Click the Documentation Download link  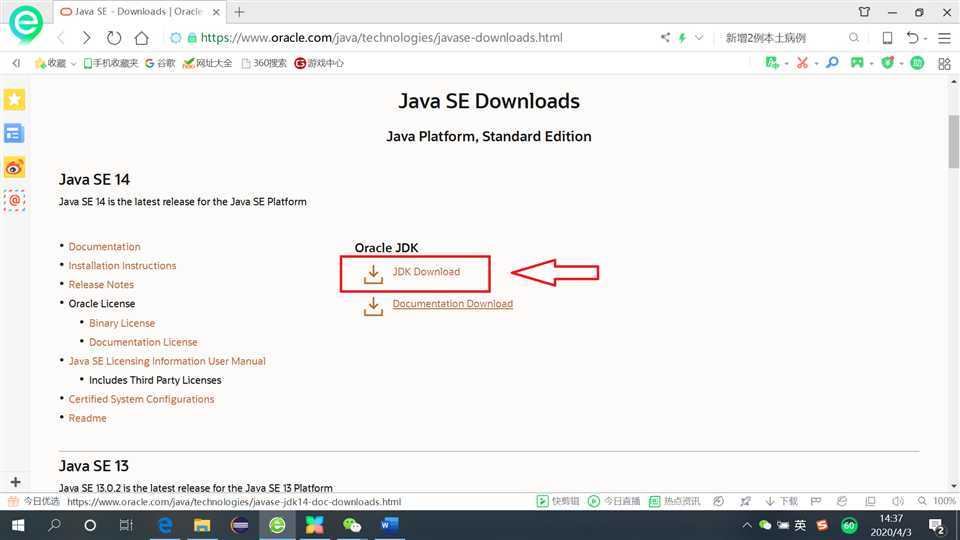(452, 304)
